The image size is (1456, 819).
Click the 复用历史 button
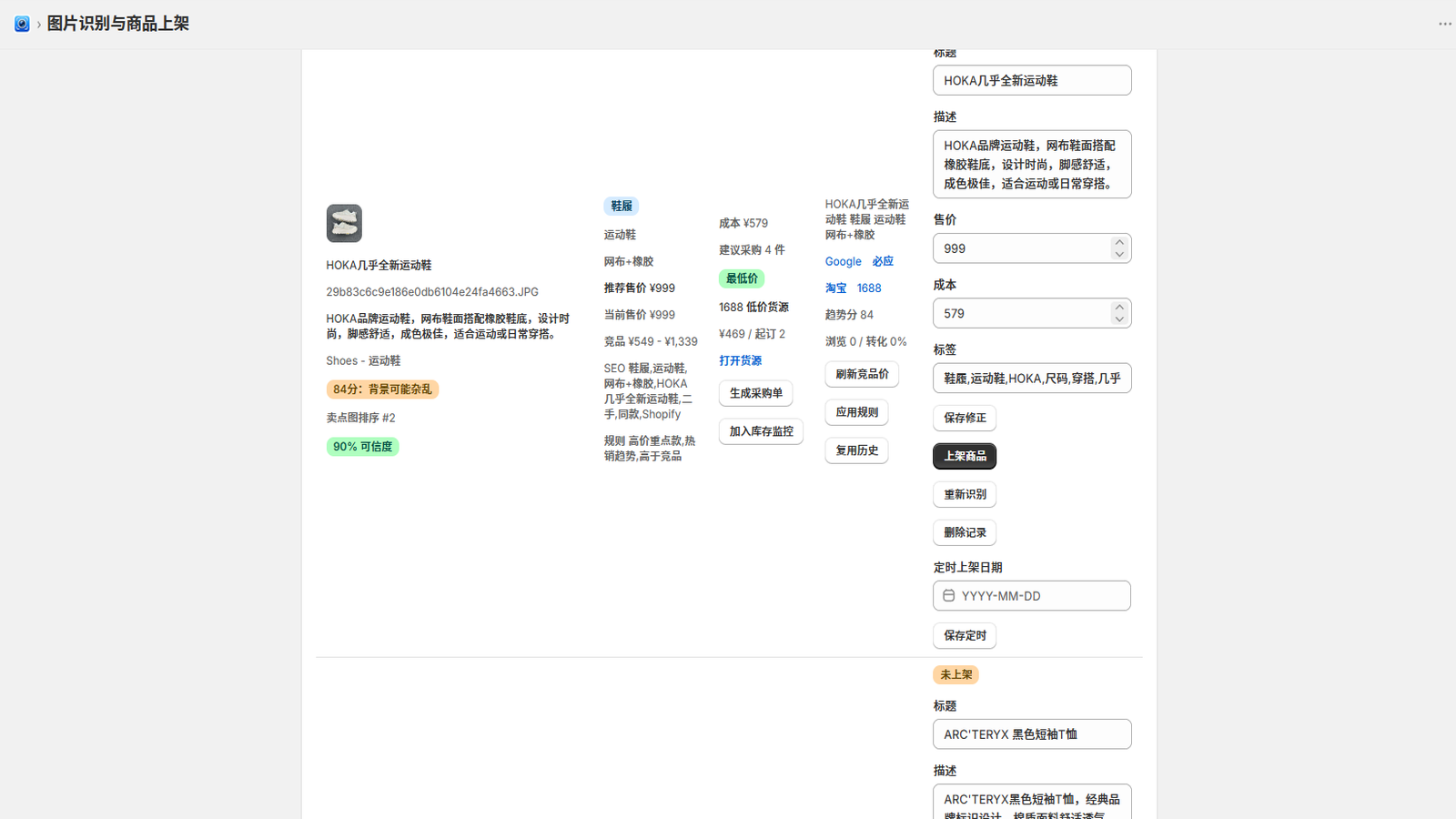(856, 450)
